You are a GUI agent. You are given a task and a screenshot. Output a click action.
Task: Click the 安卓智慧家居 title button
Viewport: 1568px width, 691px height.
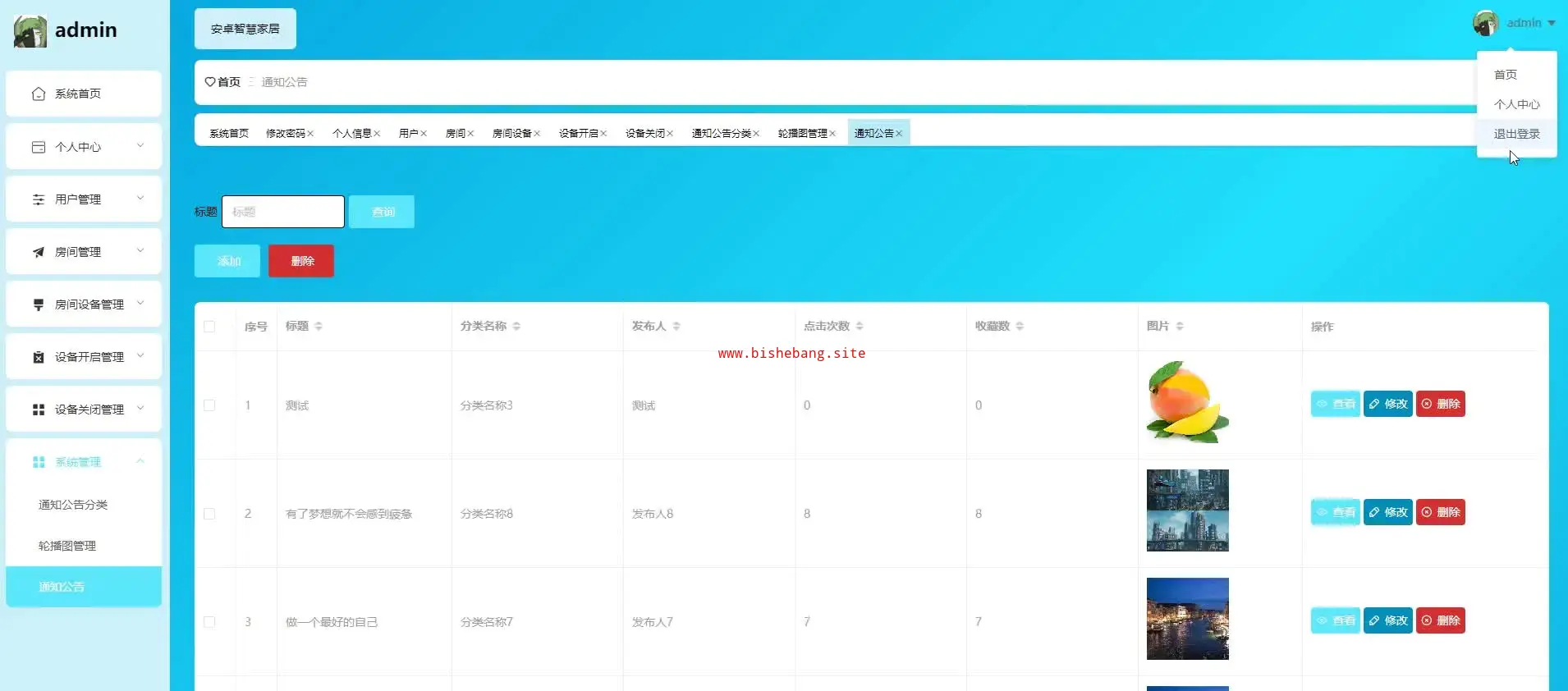[x=245, y=29]
